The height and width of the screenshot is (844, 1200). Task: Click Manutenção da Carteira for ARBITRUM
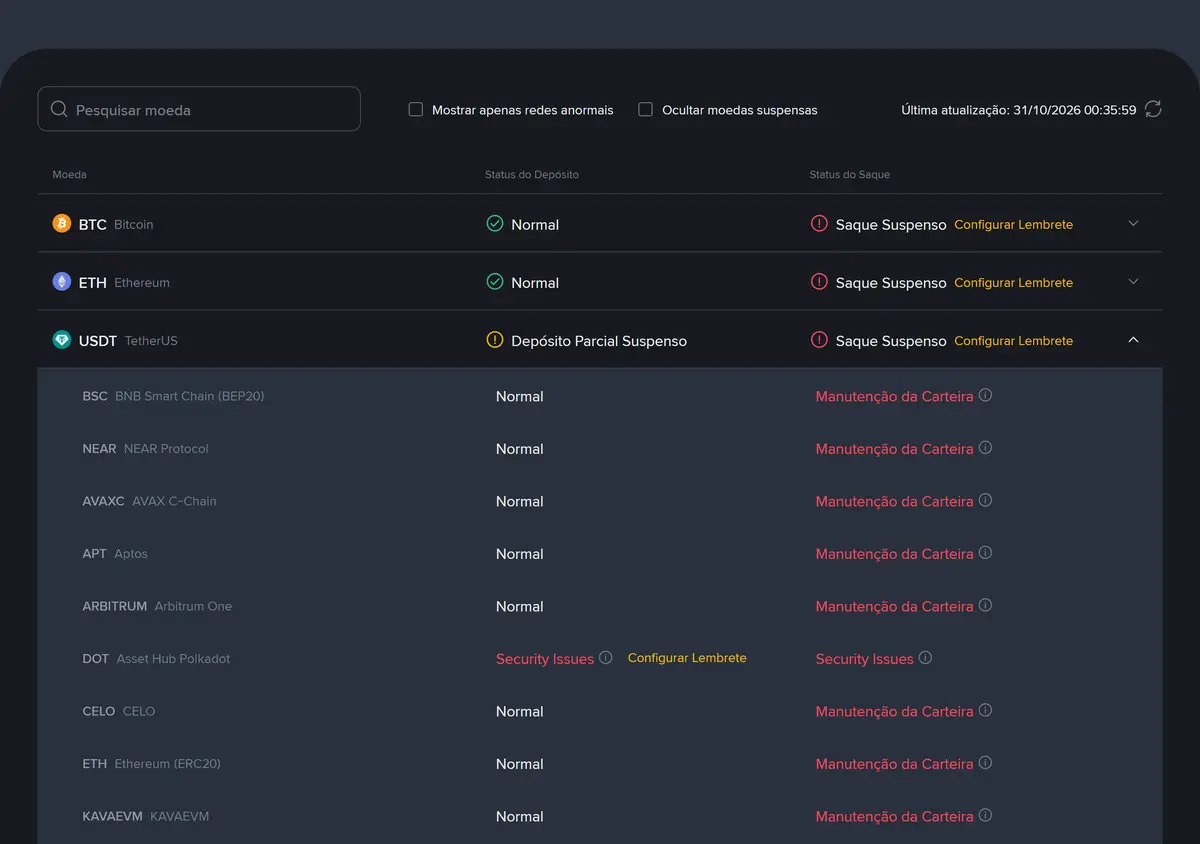895,607
